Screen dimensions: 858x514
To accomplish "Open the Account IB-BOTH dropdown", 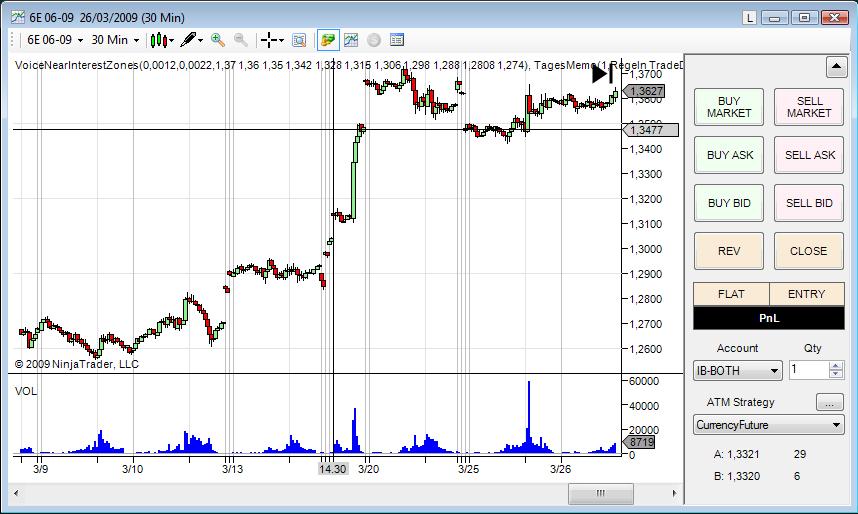I will pyautogui.click(x=738, y=371).
